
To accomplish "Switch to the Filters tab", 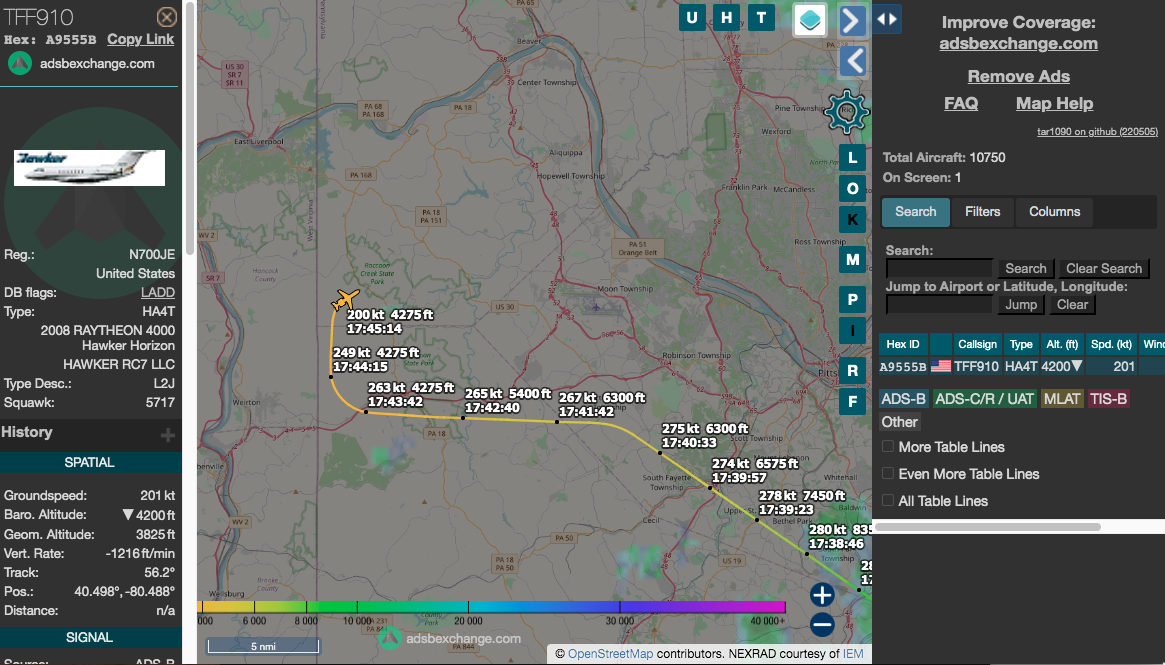I will 982,212.
